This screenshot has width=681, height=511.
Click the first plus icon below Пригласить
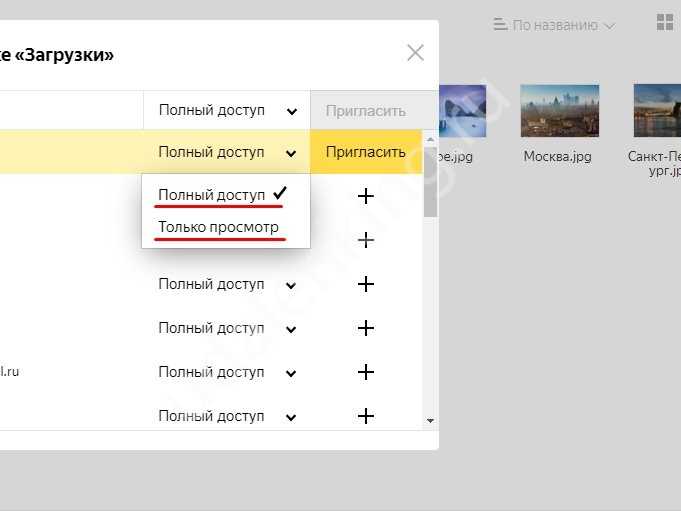[x=366, y=196]
